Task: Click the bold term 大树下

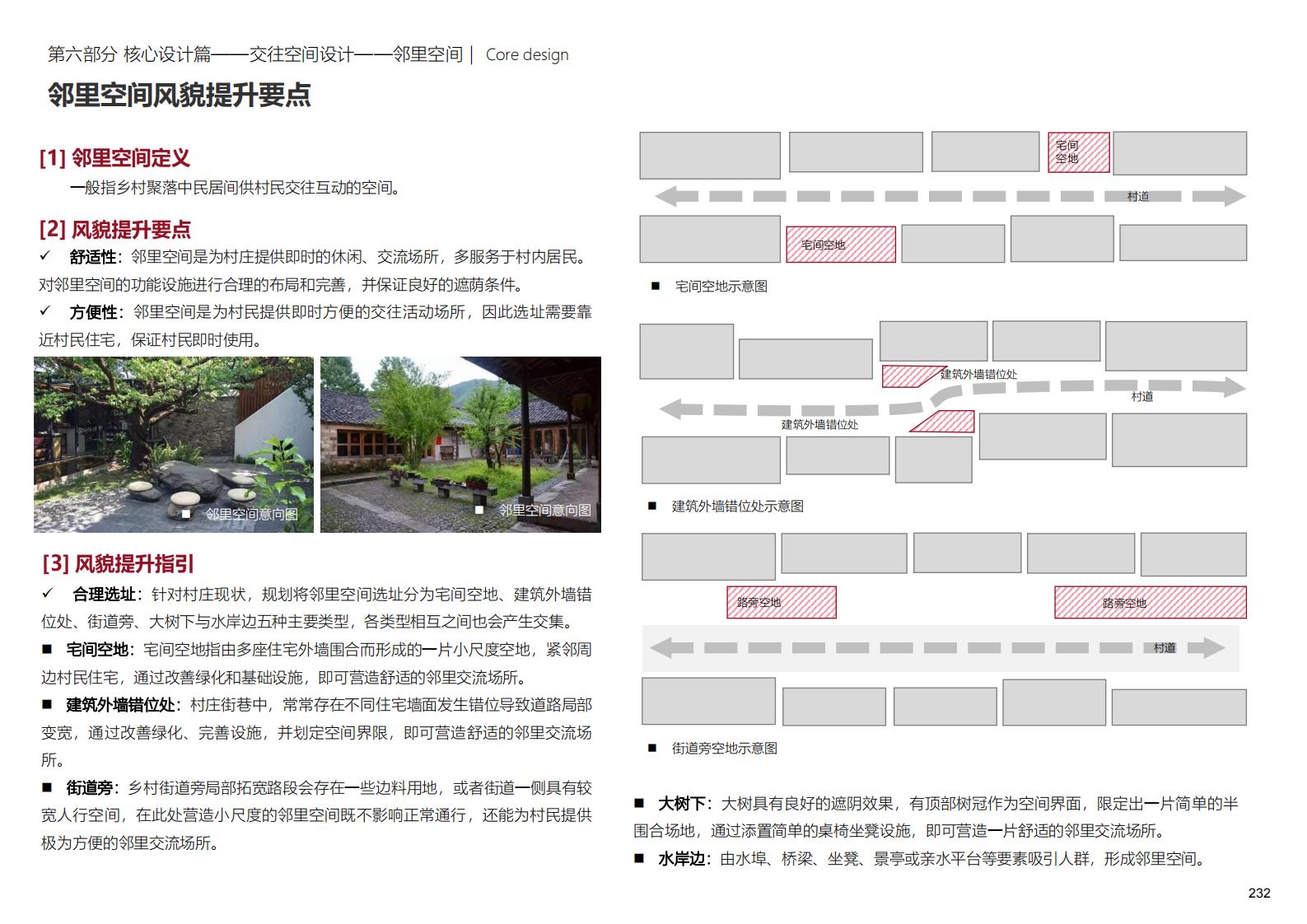Action: point(682,804)
